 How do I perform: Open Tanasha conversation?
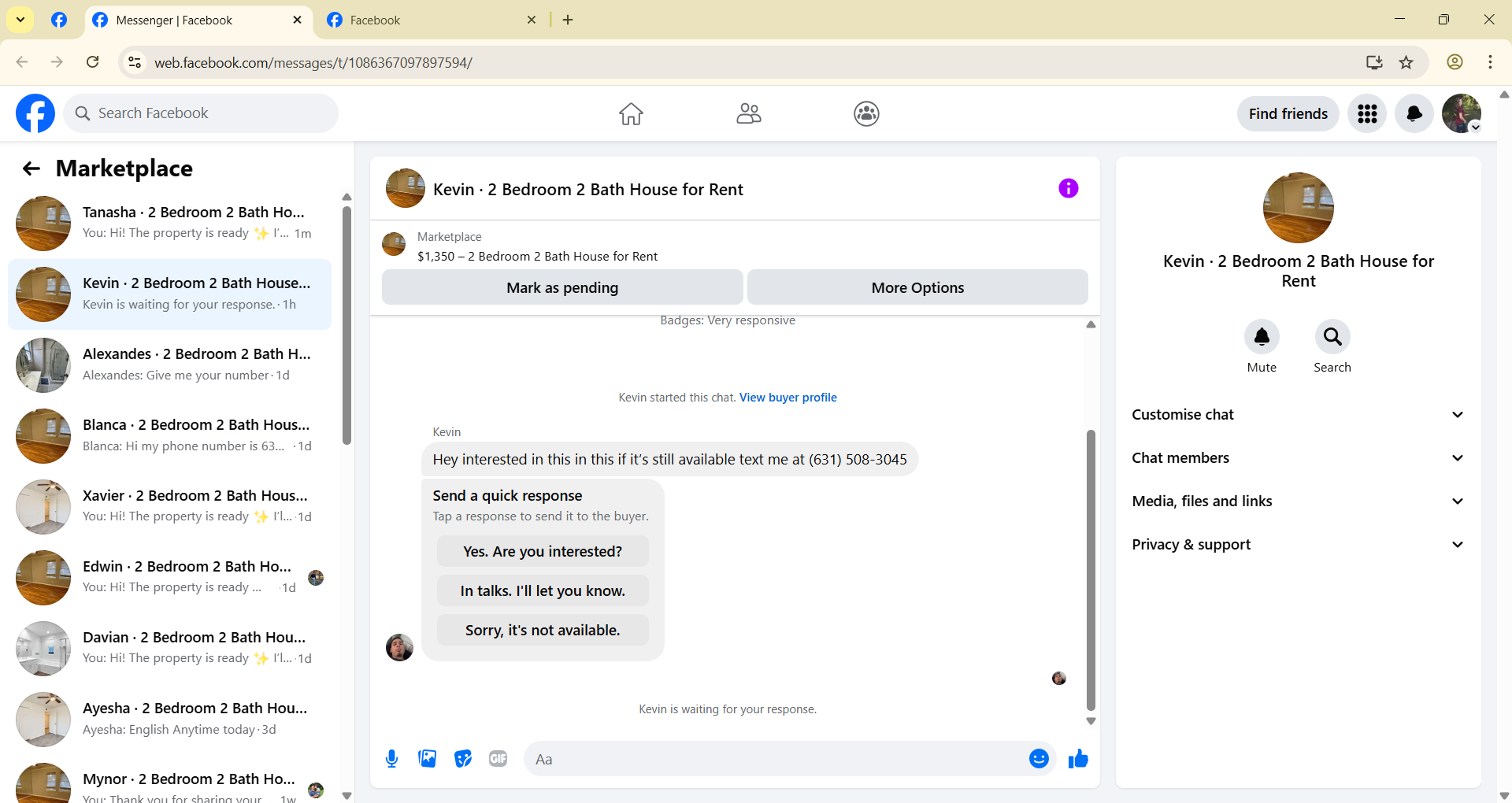[169, 223]
